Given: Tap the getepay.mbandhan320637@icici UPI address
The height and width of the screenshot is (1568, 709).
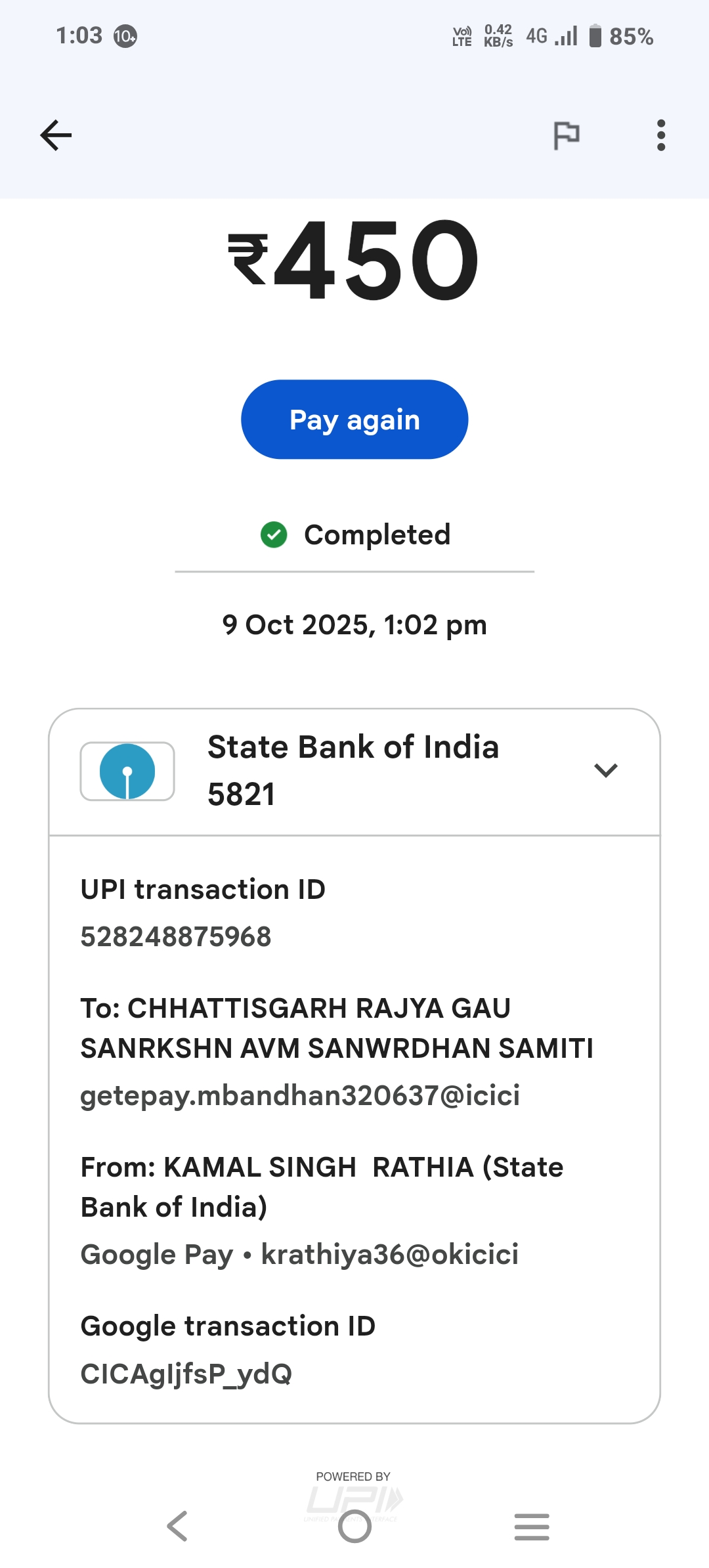Looking at the screenshot, I should coord(300,1095).
